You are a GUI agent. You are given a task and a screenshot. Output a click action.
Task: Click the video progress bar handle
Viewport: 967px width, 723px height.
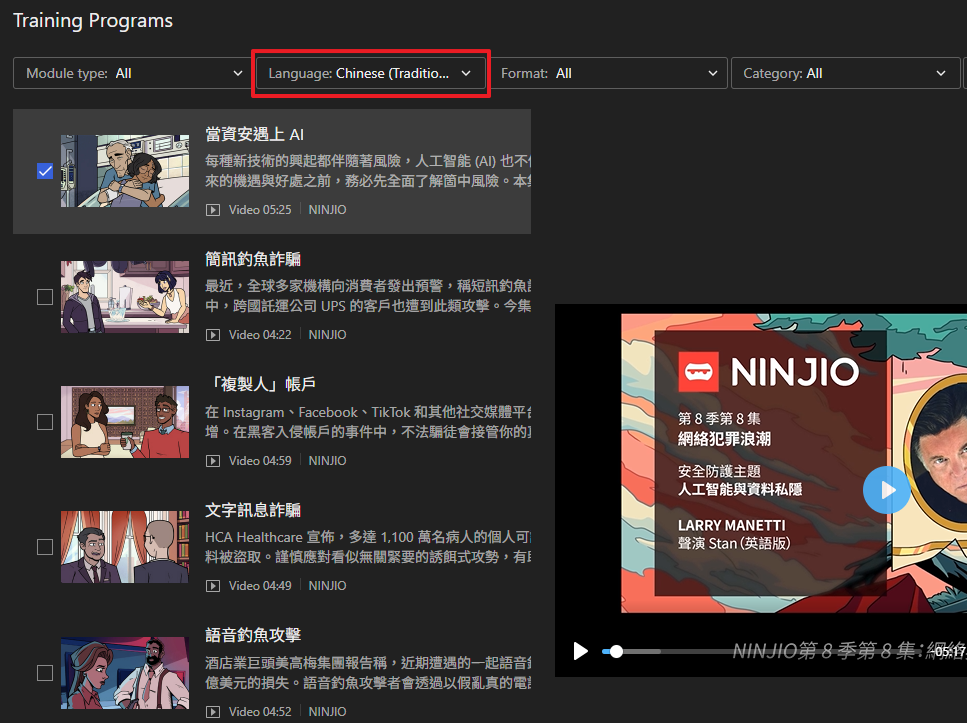pyautogui.click(x=616, y=651)
